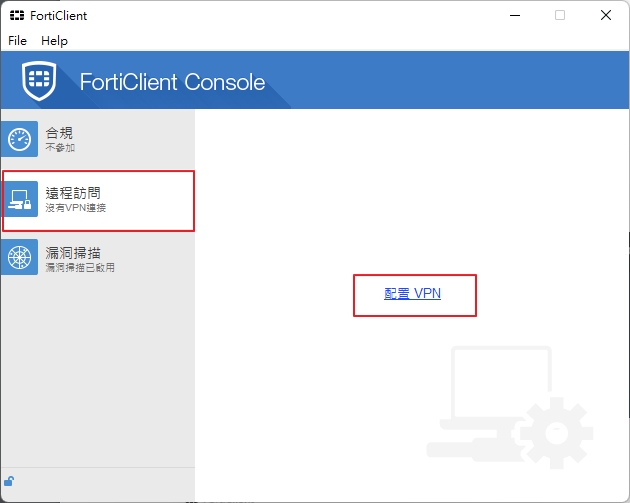Open the File menu

17,41
